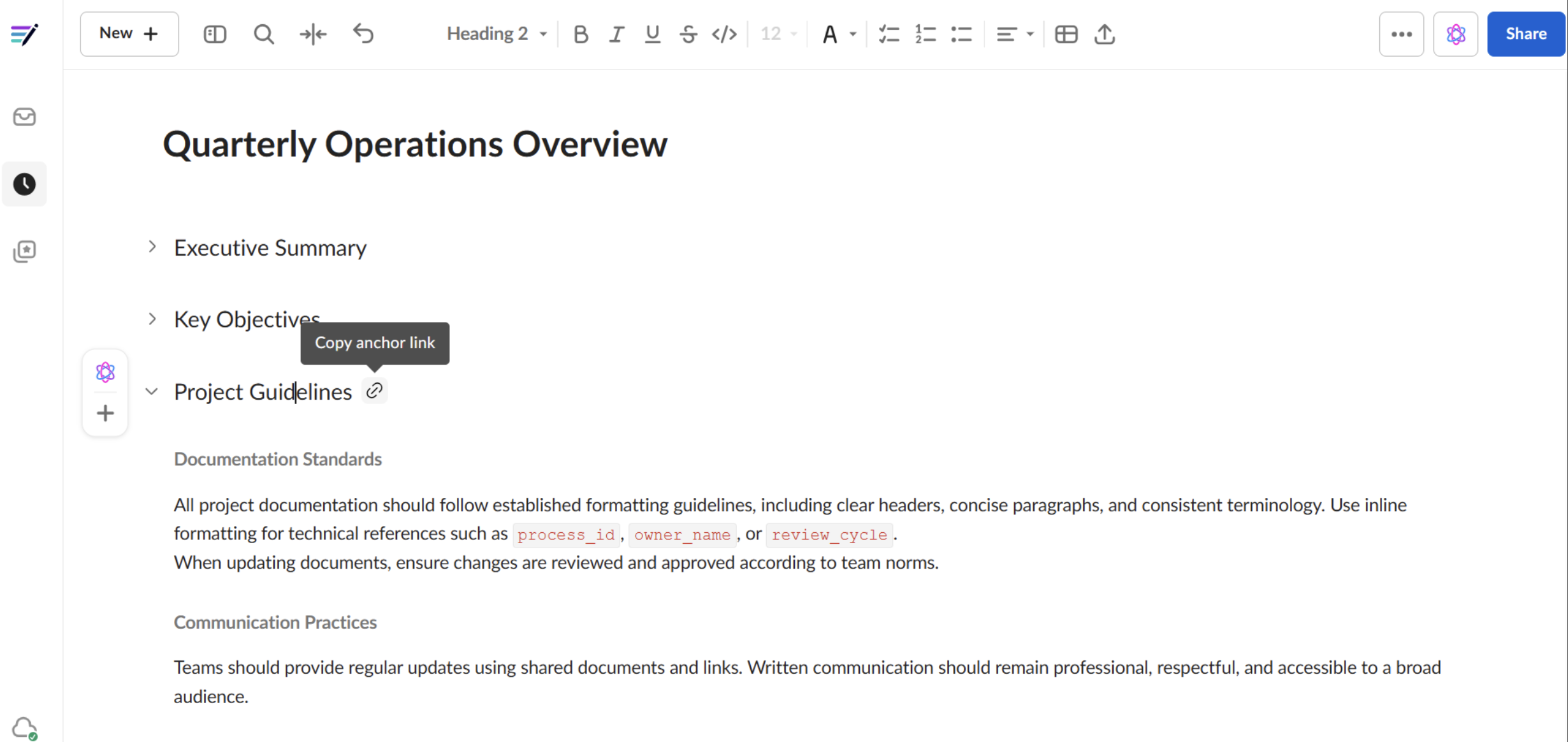Click the New document button

click(x=129, y=34)
